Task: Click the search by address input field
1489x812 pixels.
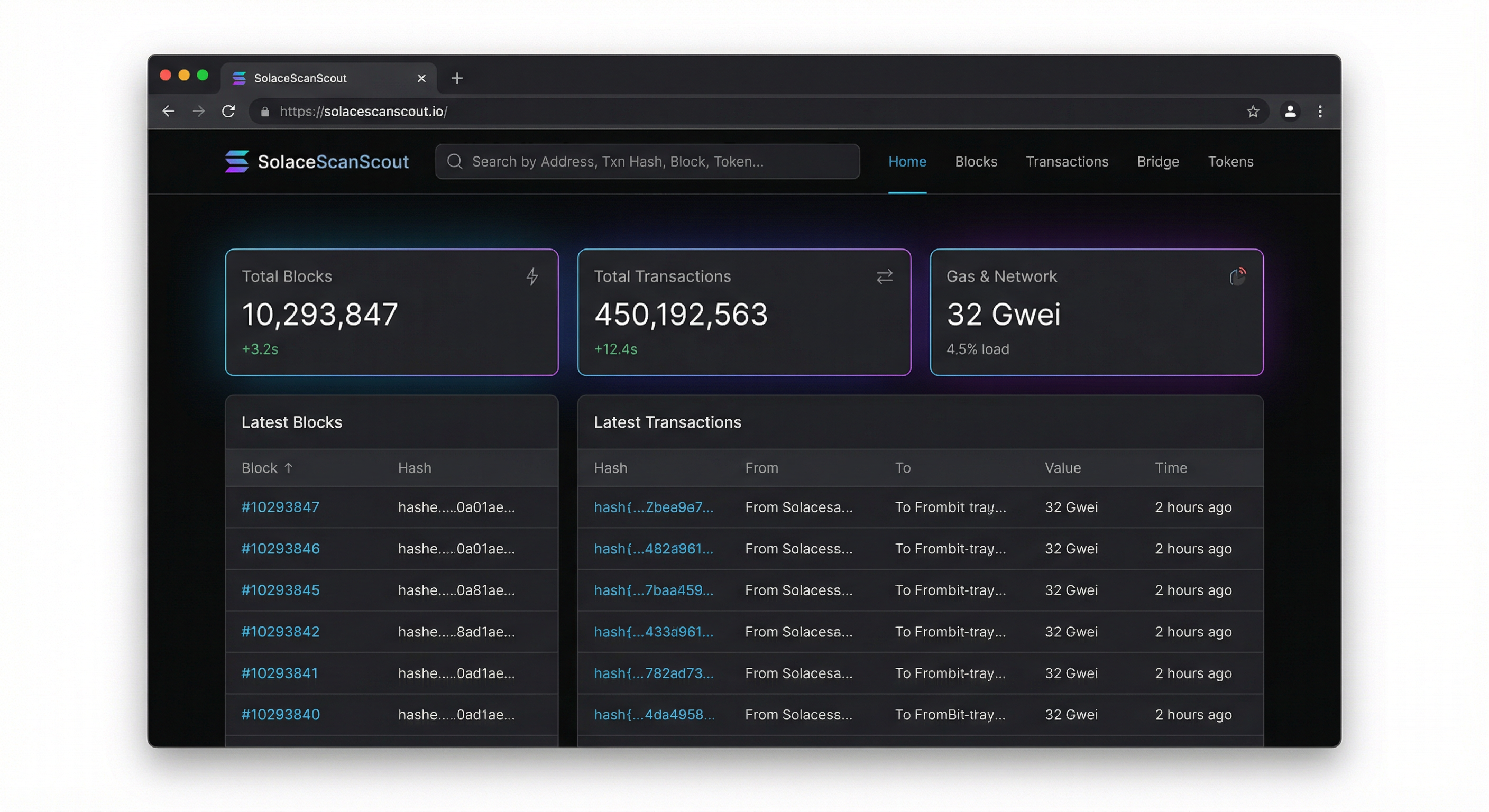Action: [x=647, y=161]
